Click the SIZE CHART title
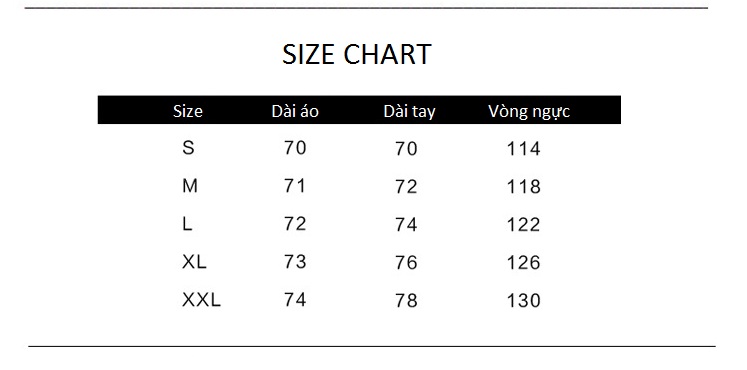This screenshot has height=370, width=747. tap(357, 54)
